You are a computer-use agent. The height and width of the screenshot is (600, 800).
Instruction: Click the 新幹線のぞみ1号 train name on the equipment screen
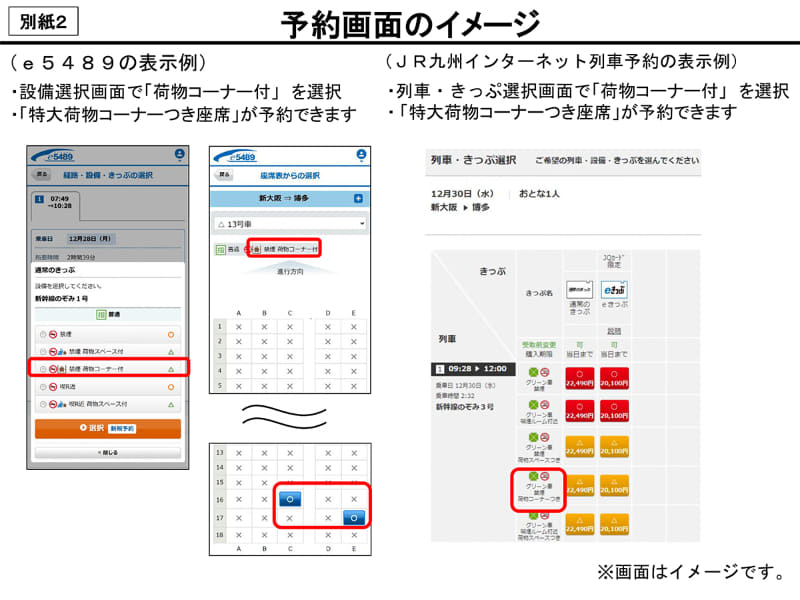click(x=61, y=298)
